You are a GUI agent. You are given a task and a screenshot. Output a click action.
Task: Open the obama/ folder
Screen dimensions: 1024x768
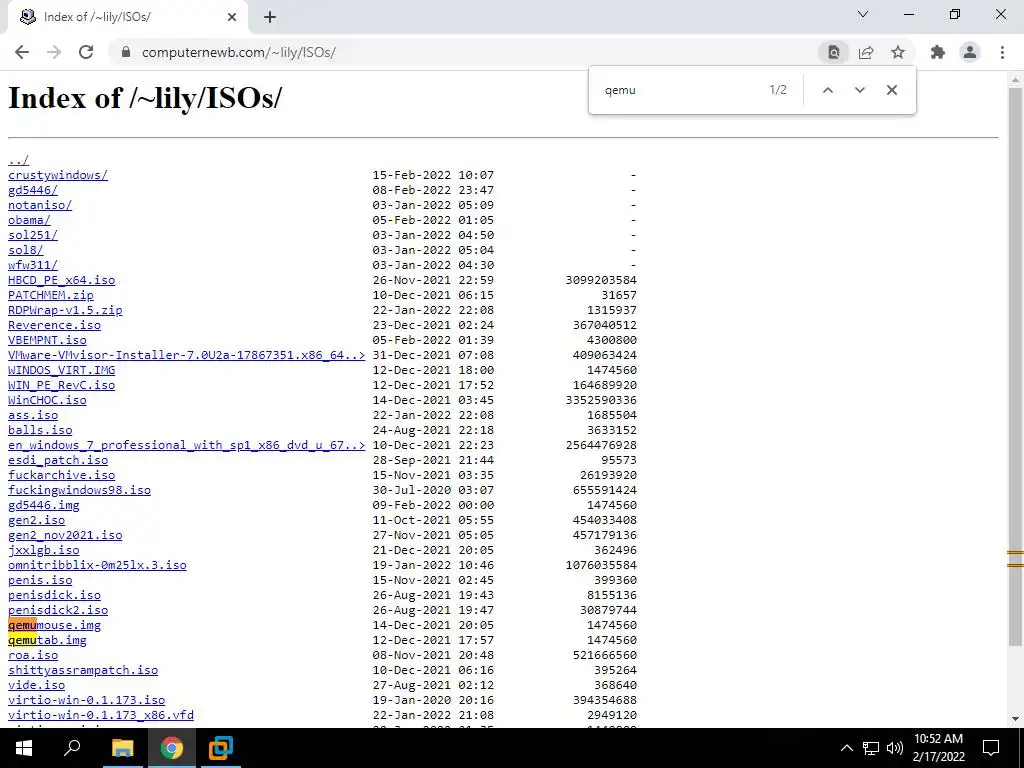click(x=29, y=220)
